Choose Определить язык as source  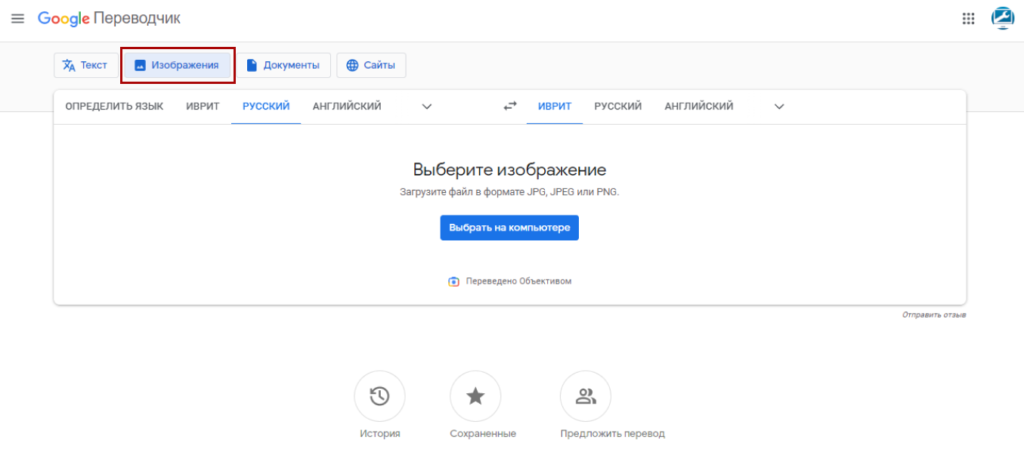114,106
